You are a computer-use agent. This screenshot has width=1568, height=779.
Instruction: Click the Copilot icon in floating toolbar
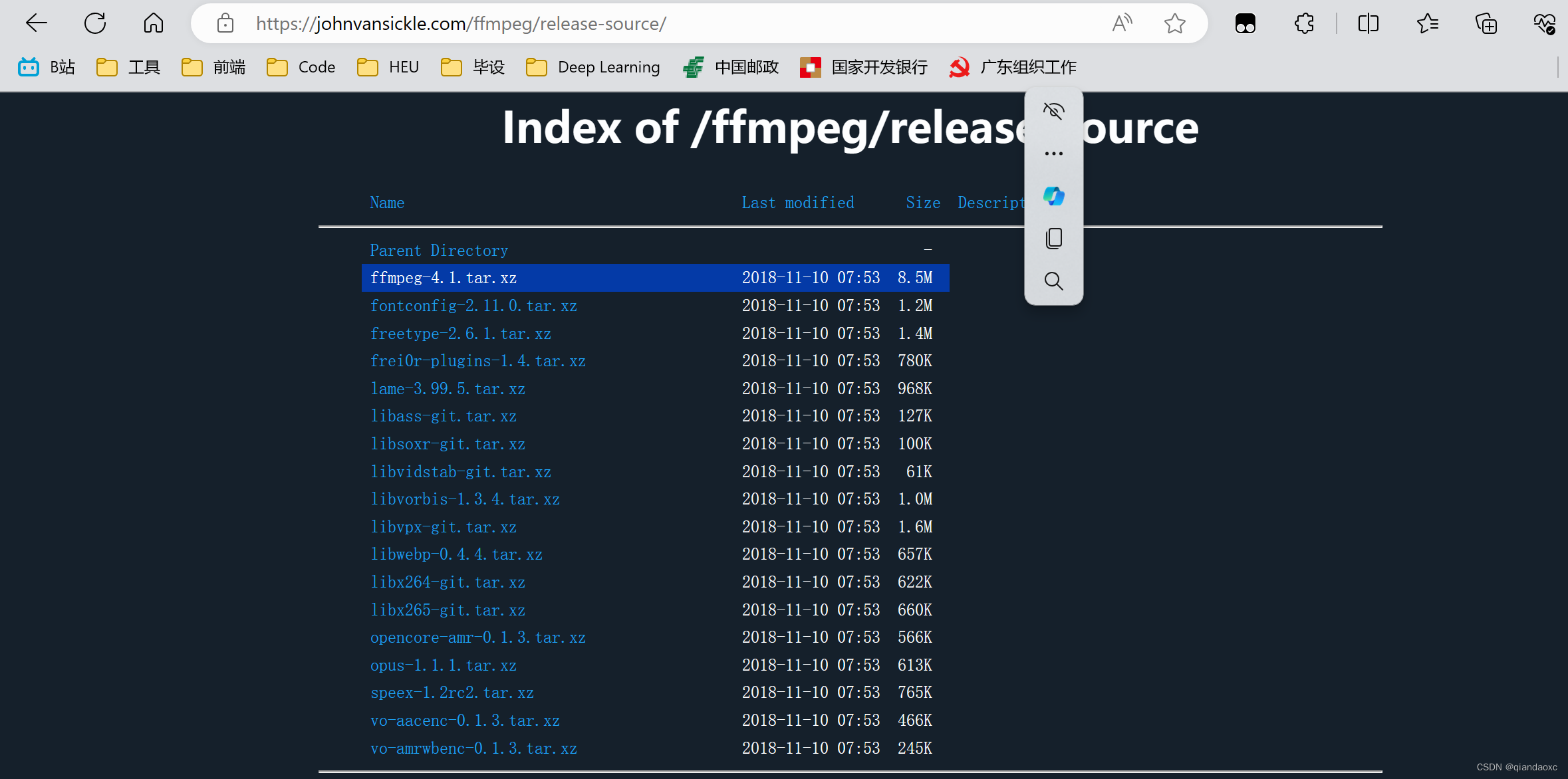point(1053,196)
